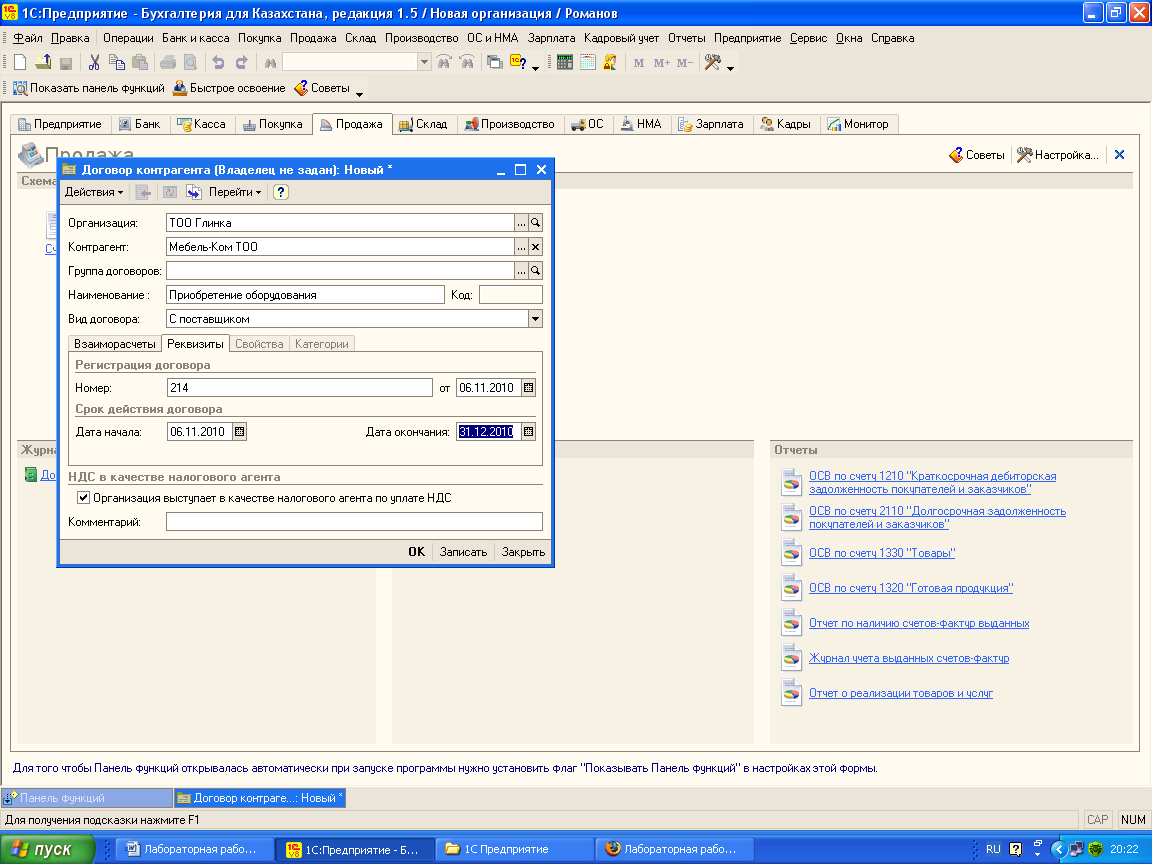Image resolution: width=1152 pixels, height=864 pixels.
Task: Click the input-on-basis icon before Перейти
Action: click(194, 192)
